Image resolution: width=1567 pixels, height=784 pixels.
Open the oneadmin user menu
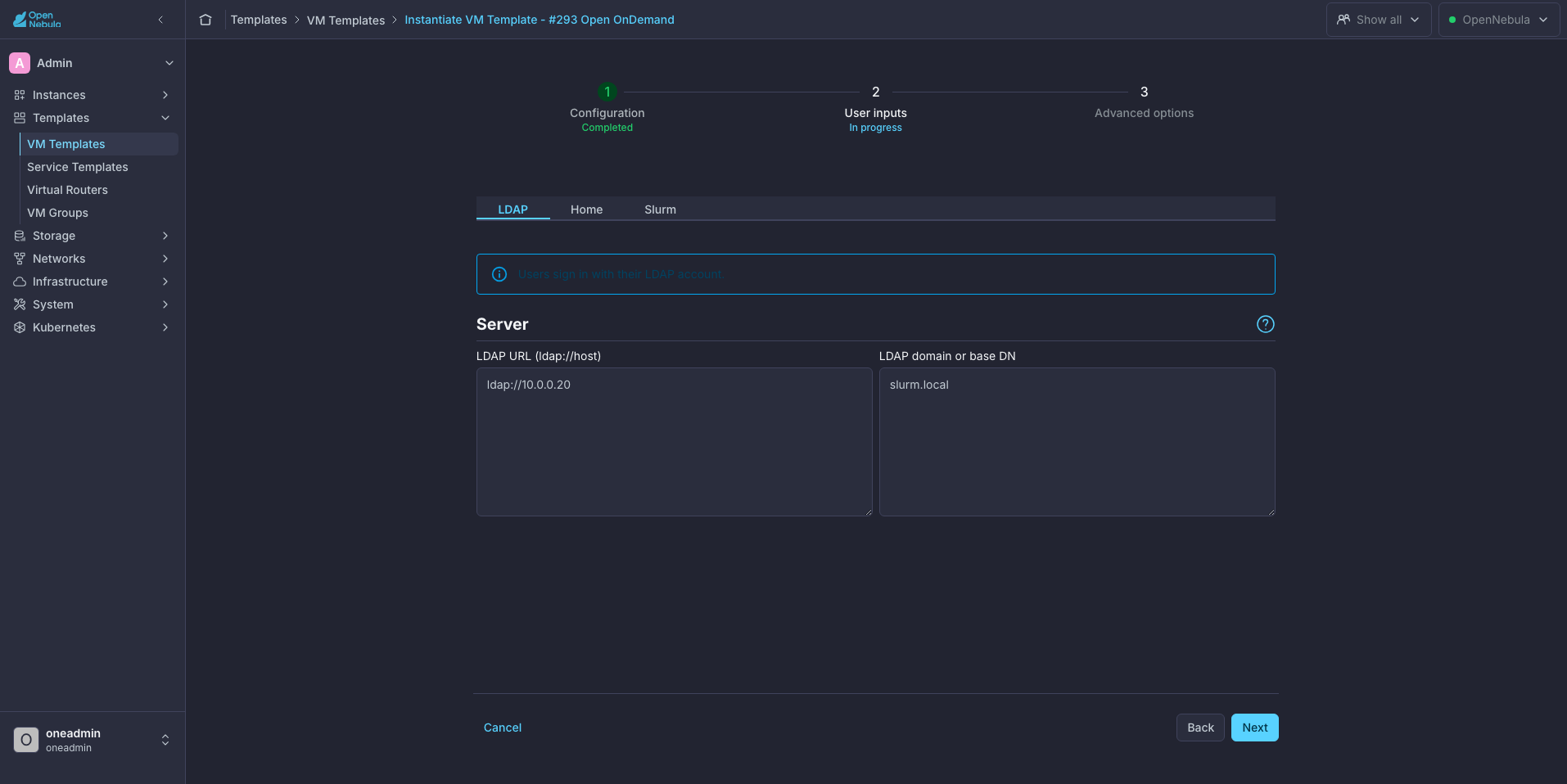tap(165, 740)
